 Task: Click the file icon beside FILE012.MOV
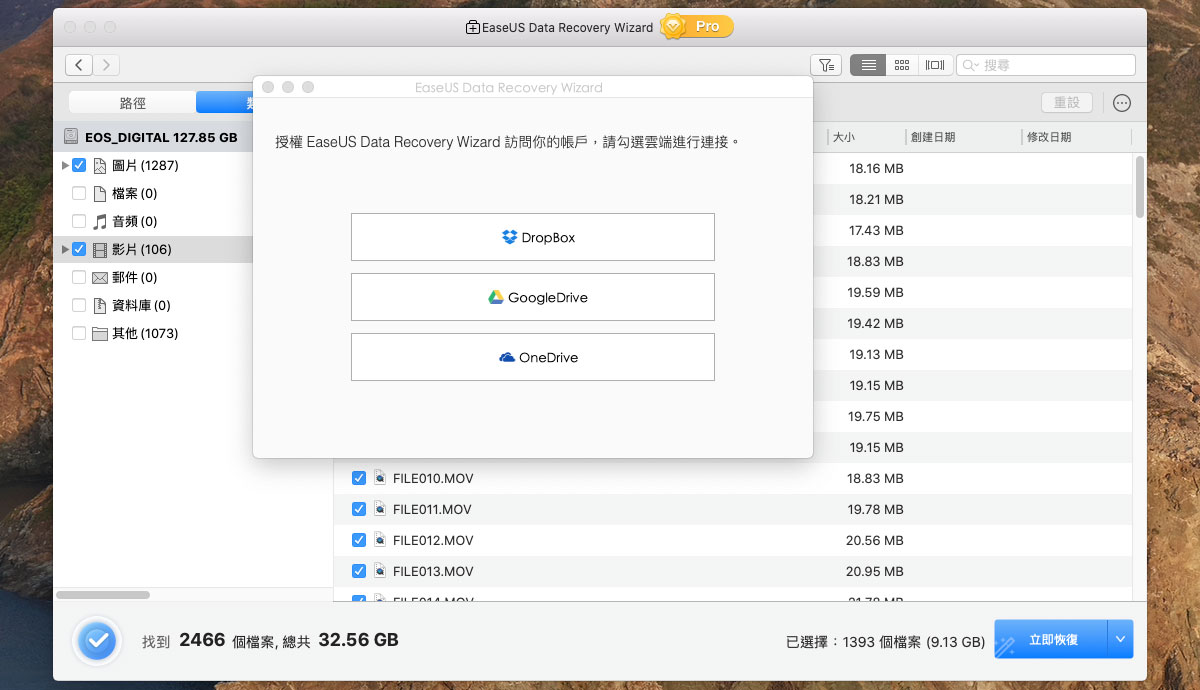(x=380, y=540)
